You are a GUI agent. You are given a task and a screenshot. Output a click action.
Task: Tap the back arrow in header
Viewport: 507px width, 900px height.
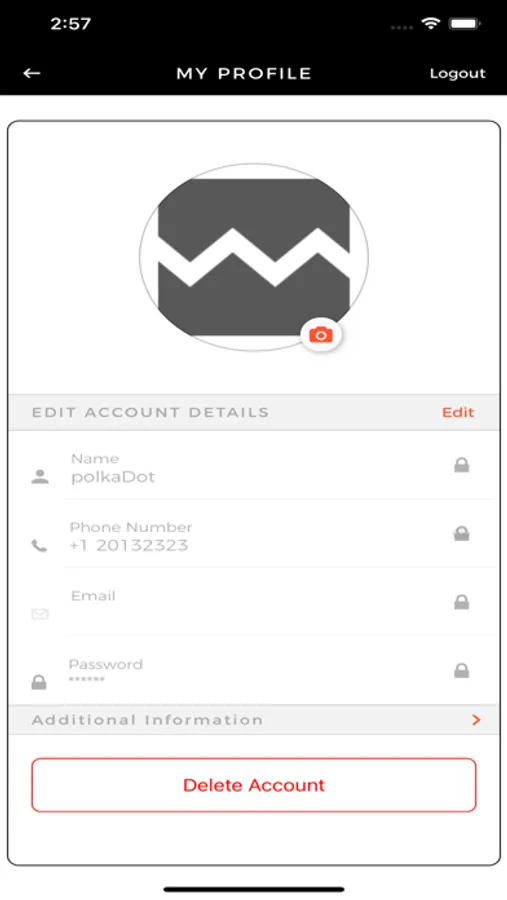click(x=32, y=73)
